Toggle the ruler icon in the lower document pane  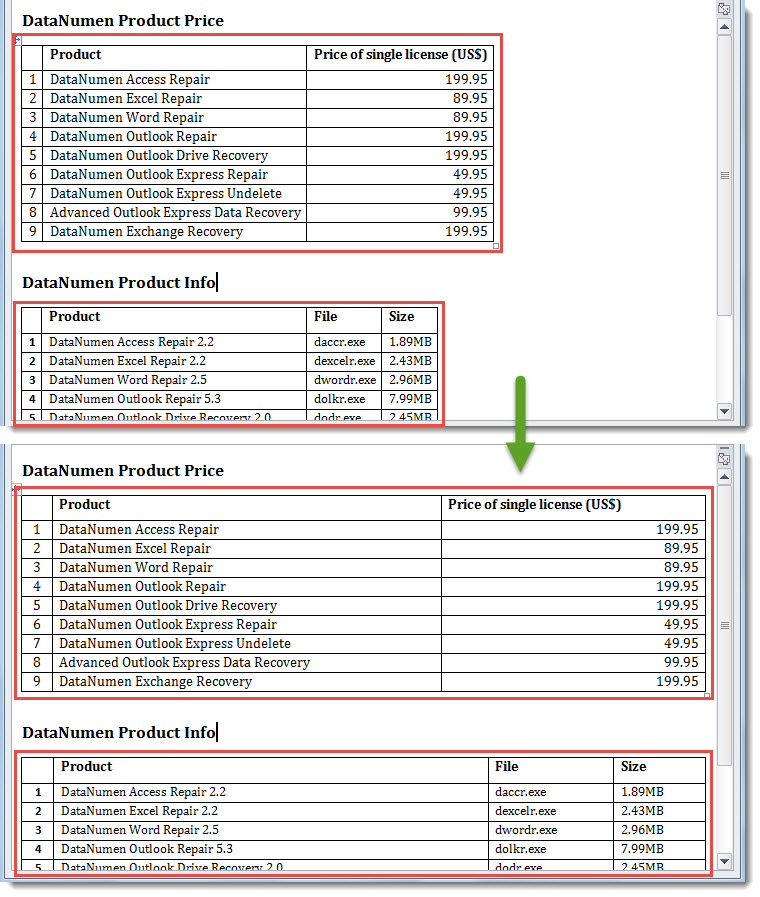tap(724, 459)
